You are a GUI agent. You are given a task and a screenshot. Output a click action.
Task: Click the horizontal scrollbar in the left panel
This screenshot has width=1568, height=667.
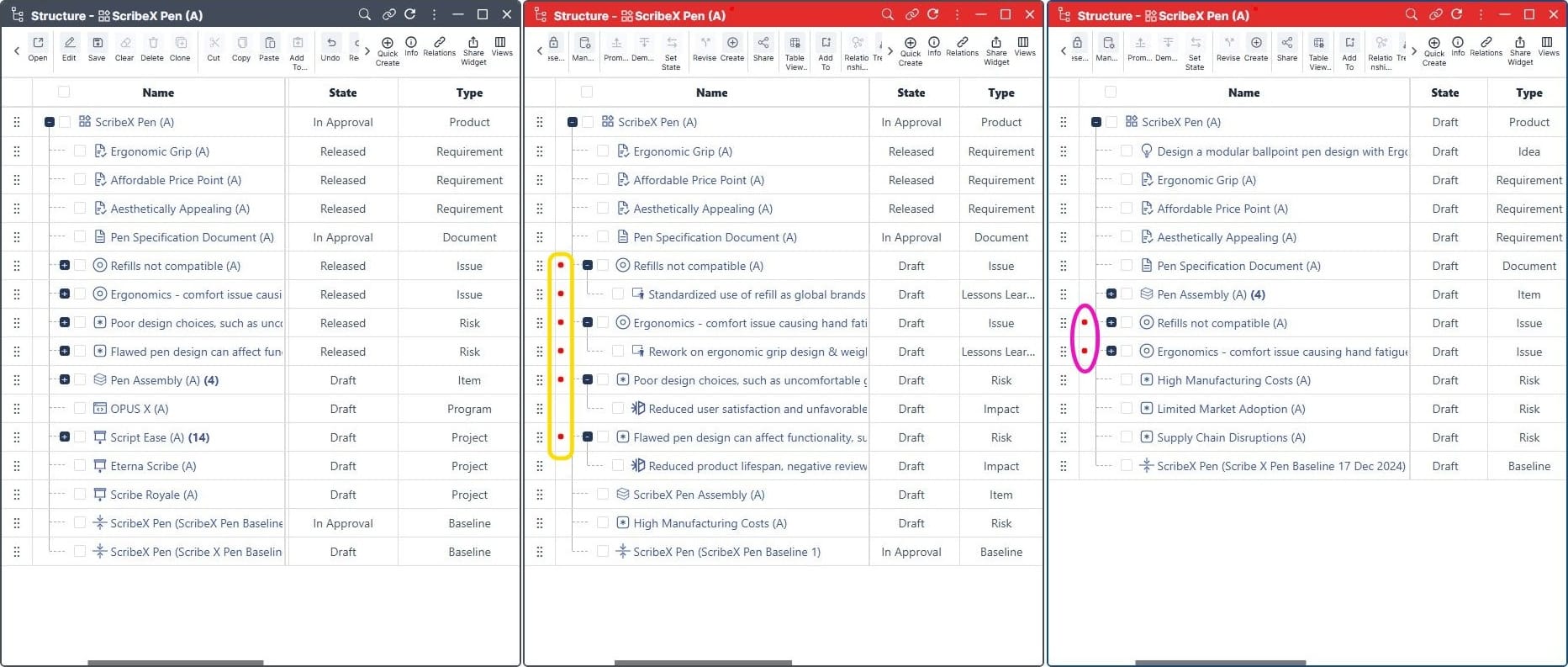(175, 663)
